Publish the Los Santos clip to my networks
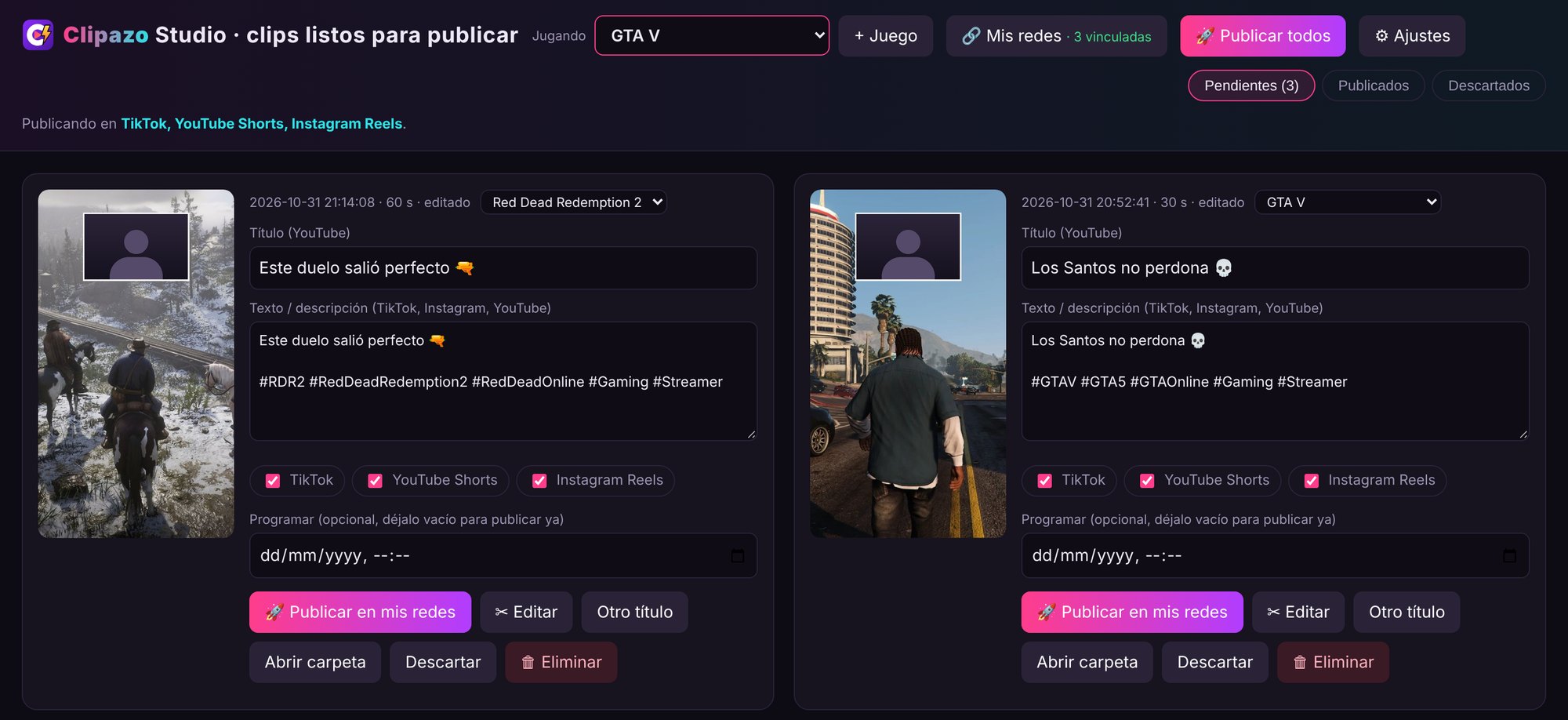 (1132, 612)
